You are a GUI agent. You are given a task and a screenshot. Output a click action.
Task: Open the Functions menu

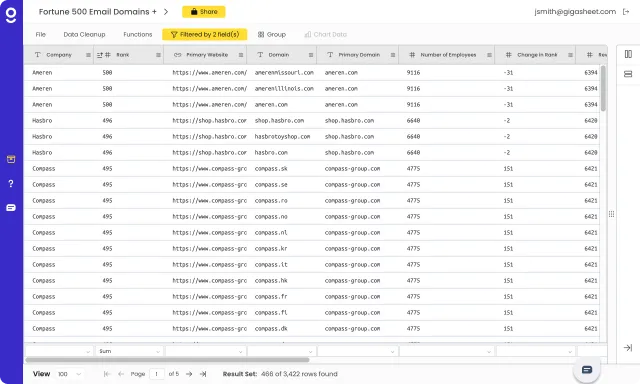coord(138,34)
